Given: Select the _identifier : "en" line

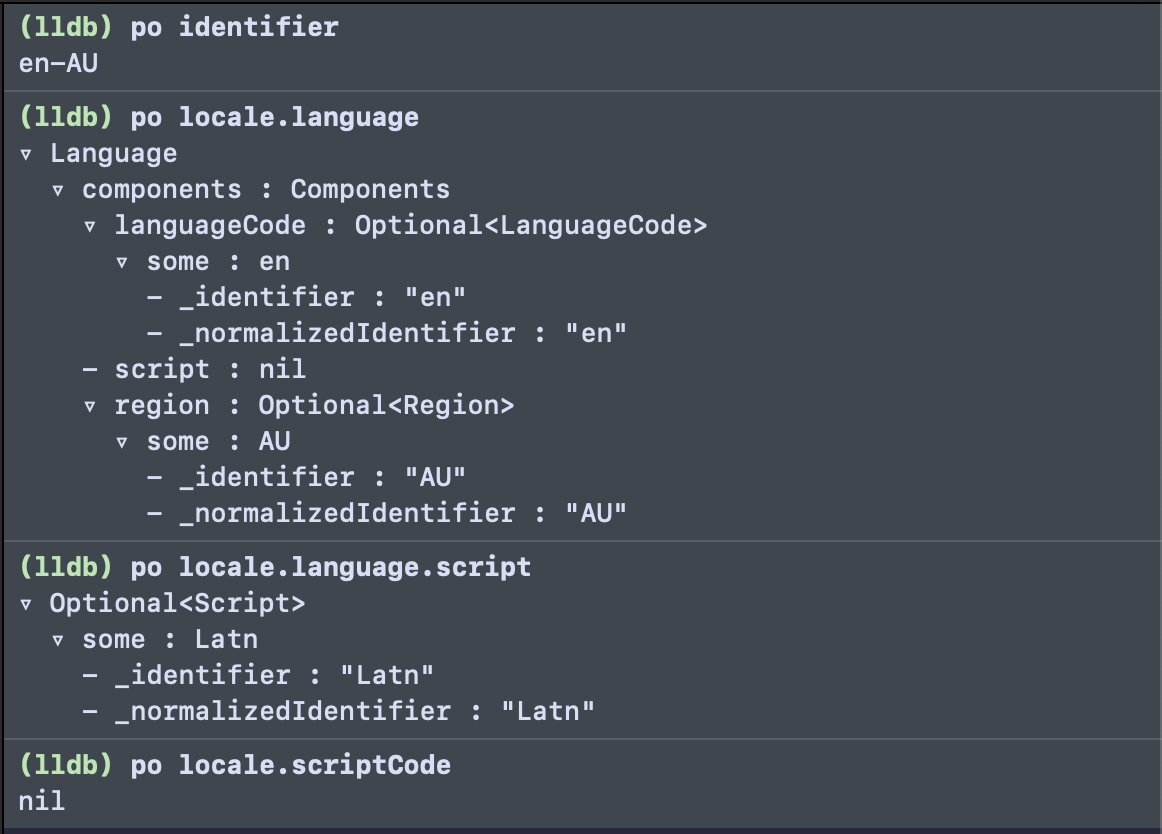Looking at the screenshot, I should (306, 297).
